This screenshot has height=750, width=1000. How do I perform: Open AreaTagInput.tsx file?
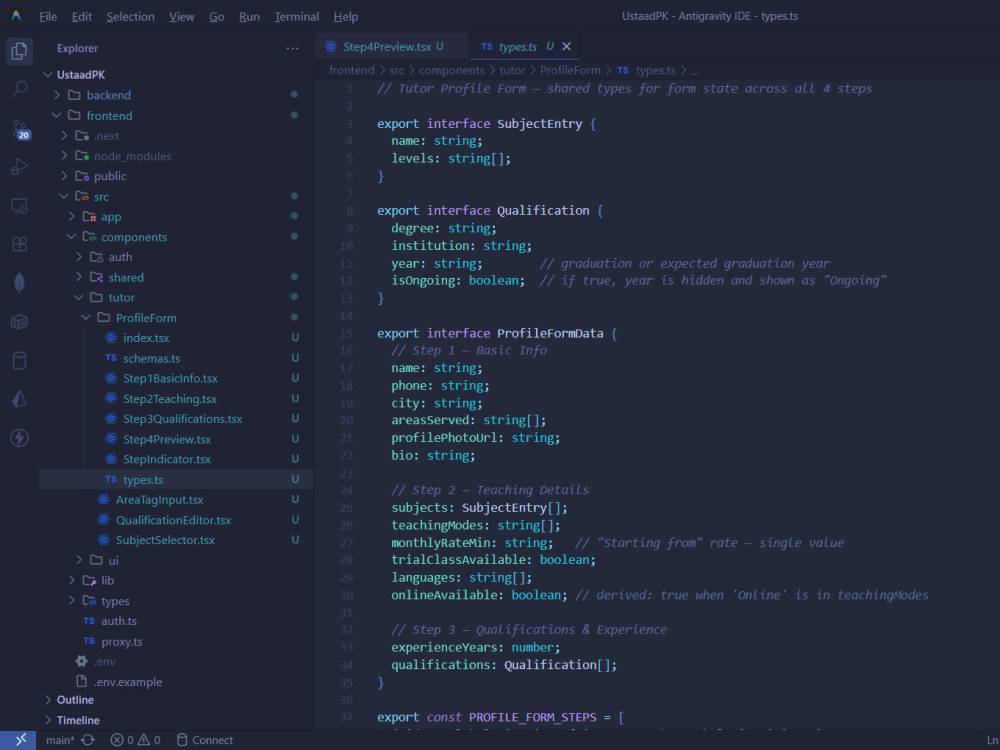pos(176,500)
